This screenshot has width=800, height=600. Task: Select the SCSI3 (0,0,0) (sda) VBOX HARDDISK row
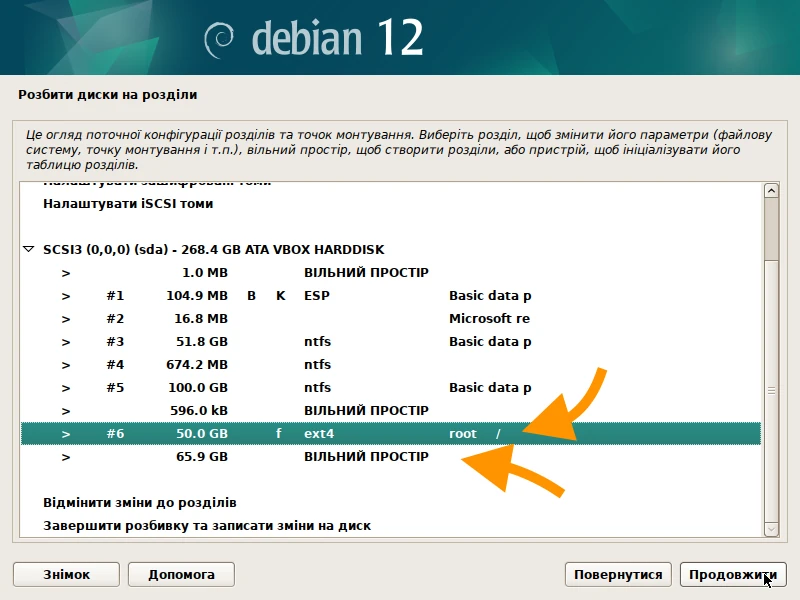[x=391, y=249]
